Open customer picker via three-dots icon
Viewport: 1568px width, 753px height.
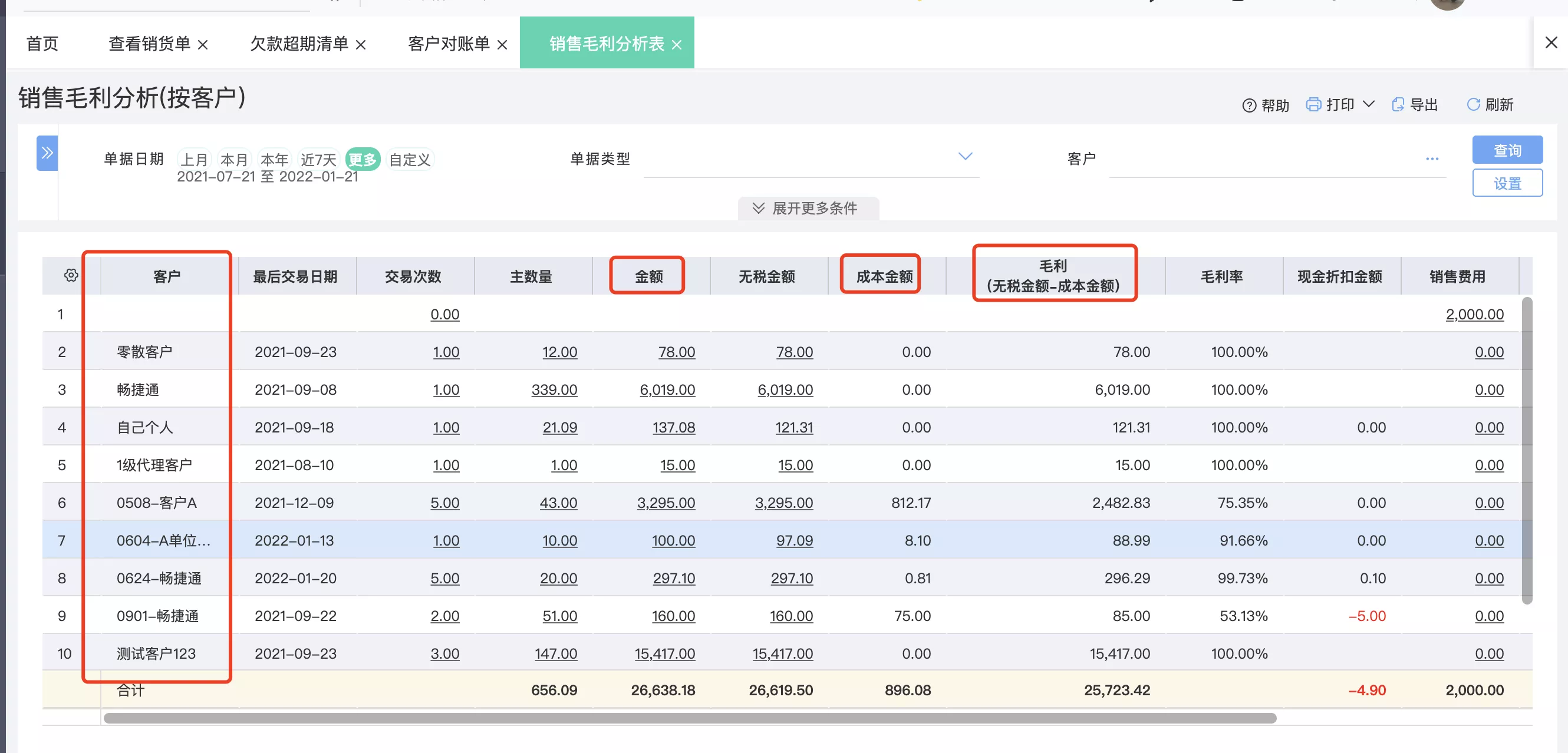pos(1432,158)
